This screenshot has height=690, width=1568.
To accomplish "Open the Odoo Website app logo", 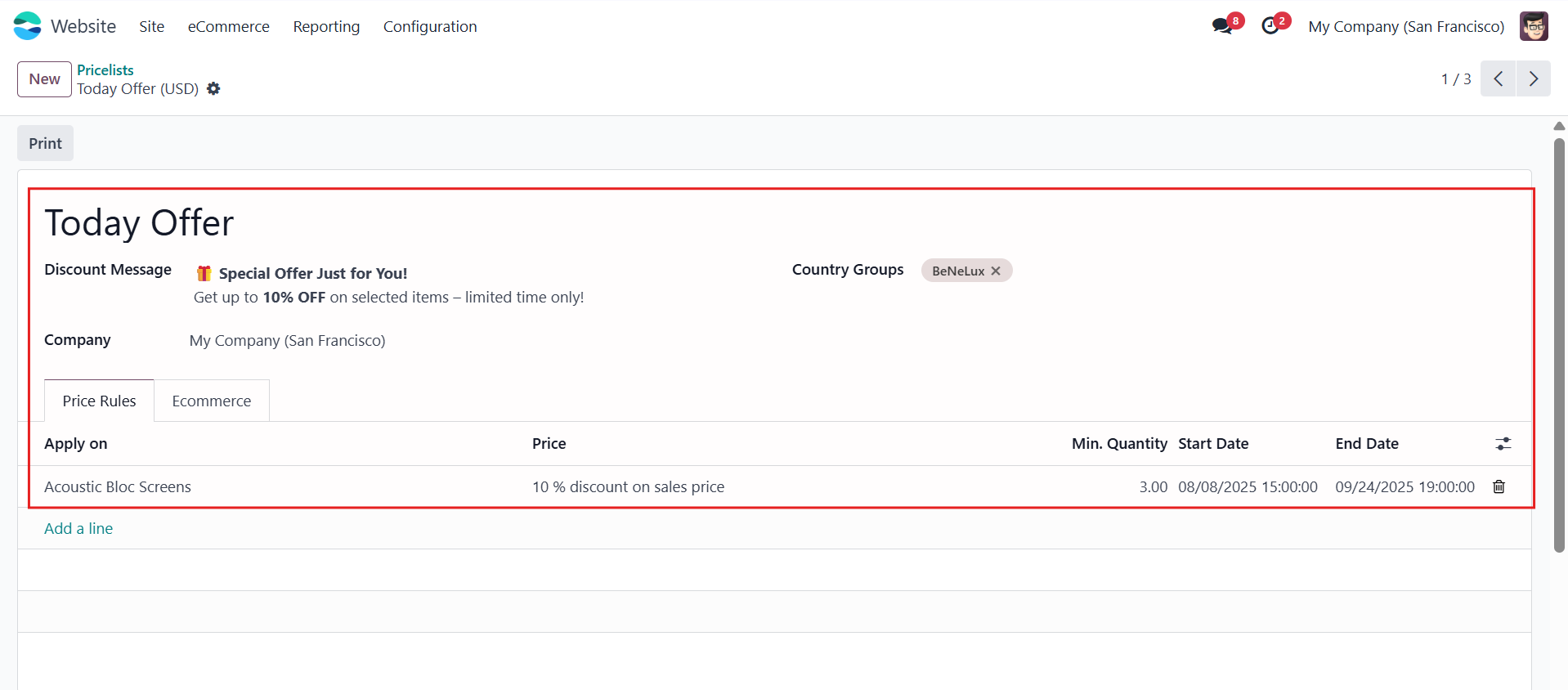I will [x=28, y=26].
